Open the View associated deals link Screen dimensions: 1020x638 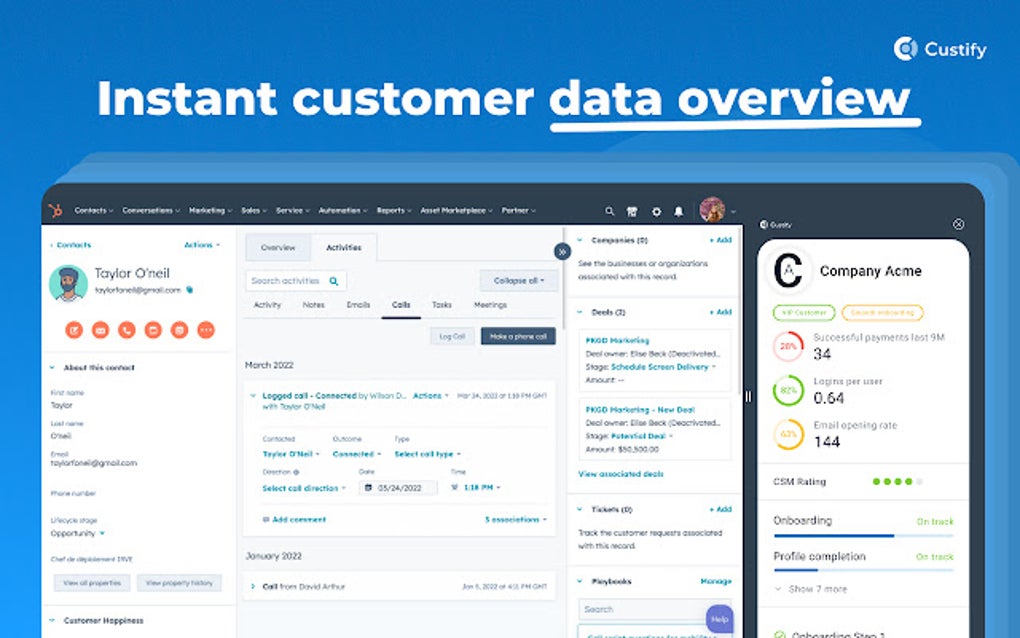pyautogui.click(x=619, y=474)
